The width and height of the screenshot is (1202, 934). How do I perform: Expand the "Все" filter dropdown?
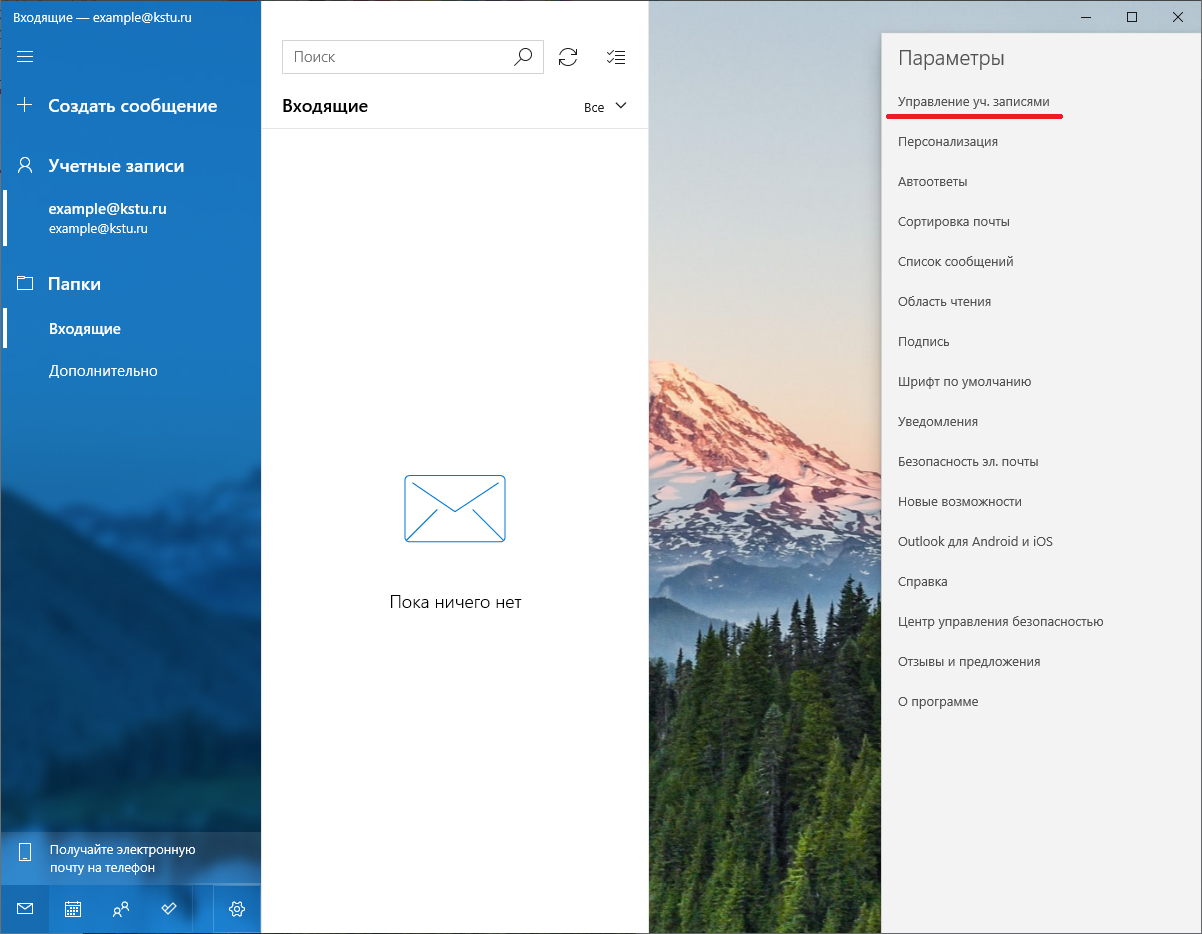point(605,107)
